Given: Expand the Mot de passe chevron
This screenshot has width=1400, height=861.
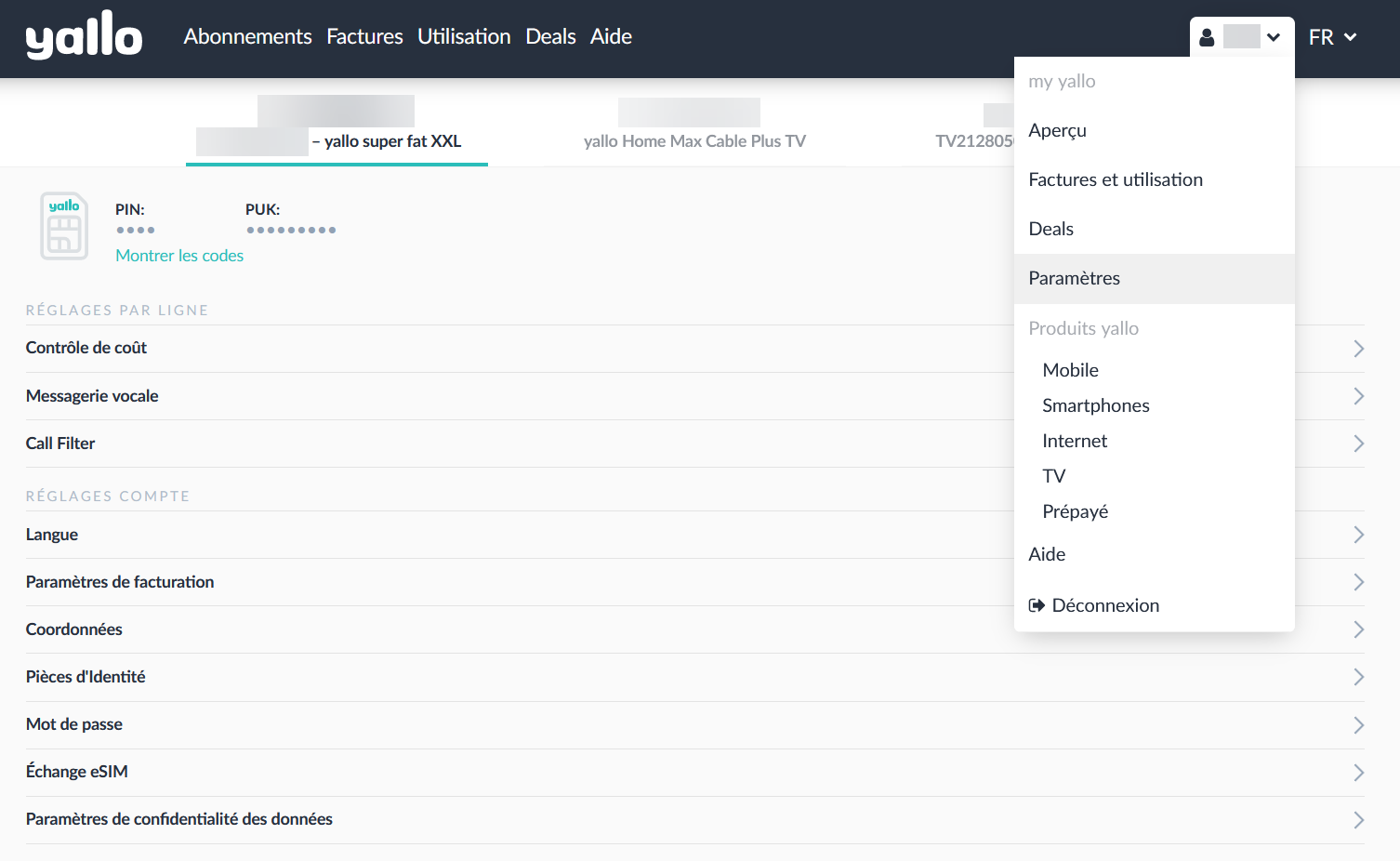Looking at the screenshot, I should pyautogui.click(x=1358, y=725).
